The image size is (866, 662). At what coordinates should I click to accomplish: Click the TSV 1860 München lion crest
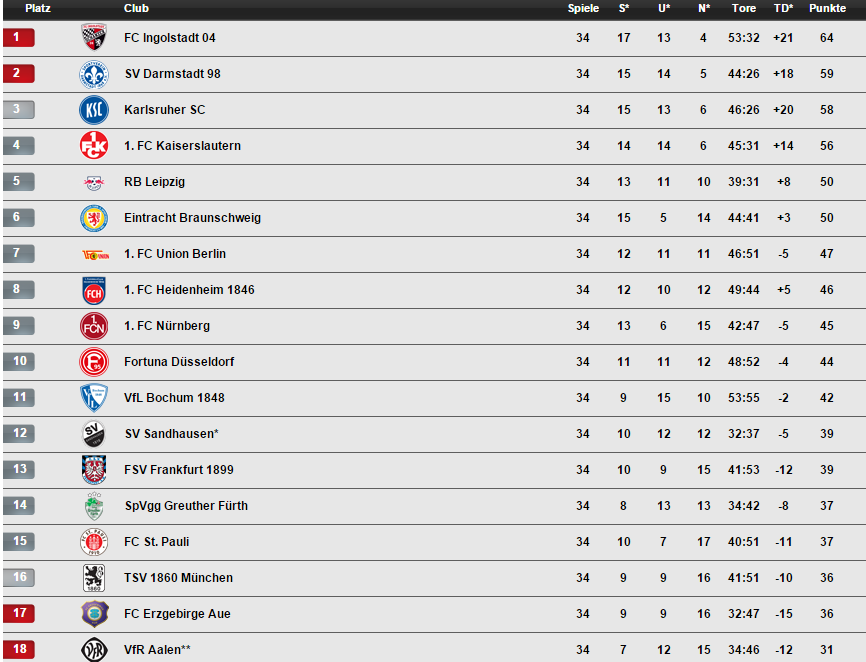tap(94, 578)
